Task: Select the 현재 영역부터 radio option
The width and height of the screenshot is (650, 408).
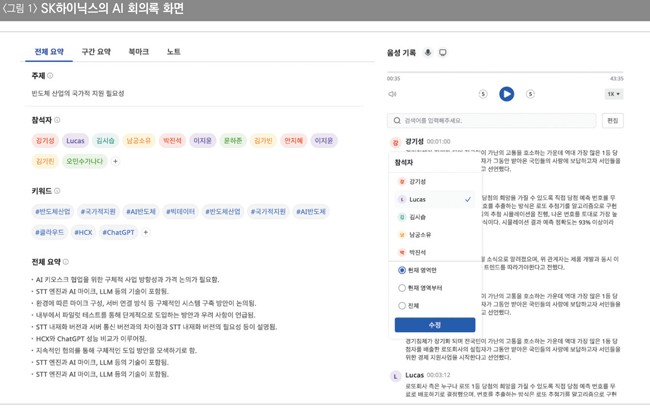Action: (402, 288)
